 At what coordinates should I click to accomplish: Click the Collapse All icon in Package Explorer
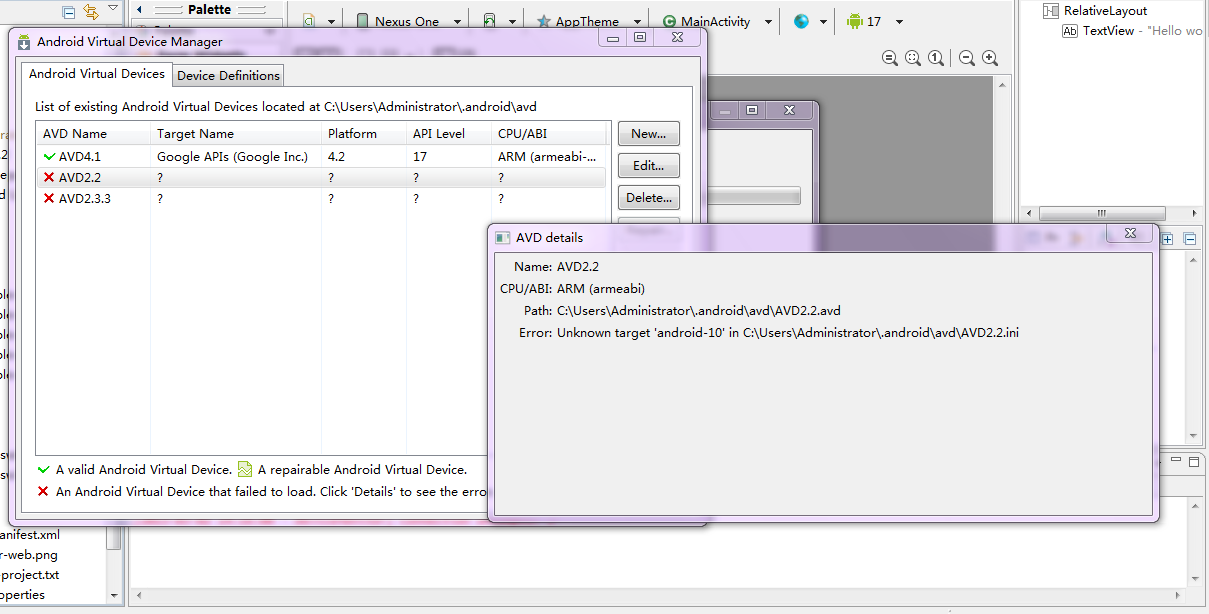pos(69,12)
